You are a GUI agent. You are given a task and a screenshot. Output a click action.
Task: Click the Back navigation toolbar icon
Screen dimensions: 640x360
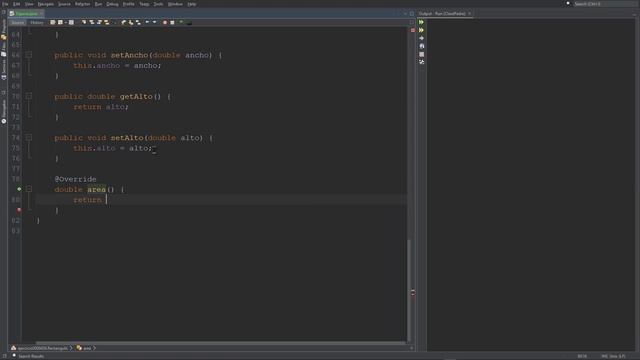60,22
